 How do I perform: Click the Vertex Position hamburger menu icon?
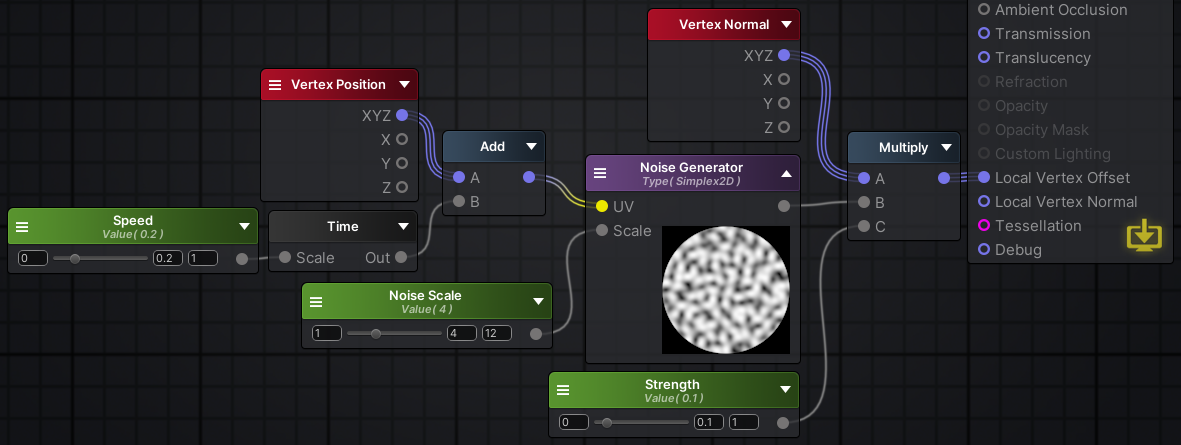[x=275, y=85]
